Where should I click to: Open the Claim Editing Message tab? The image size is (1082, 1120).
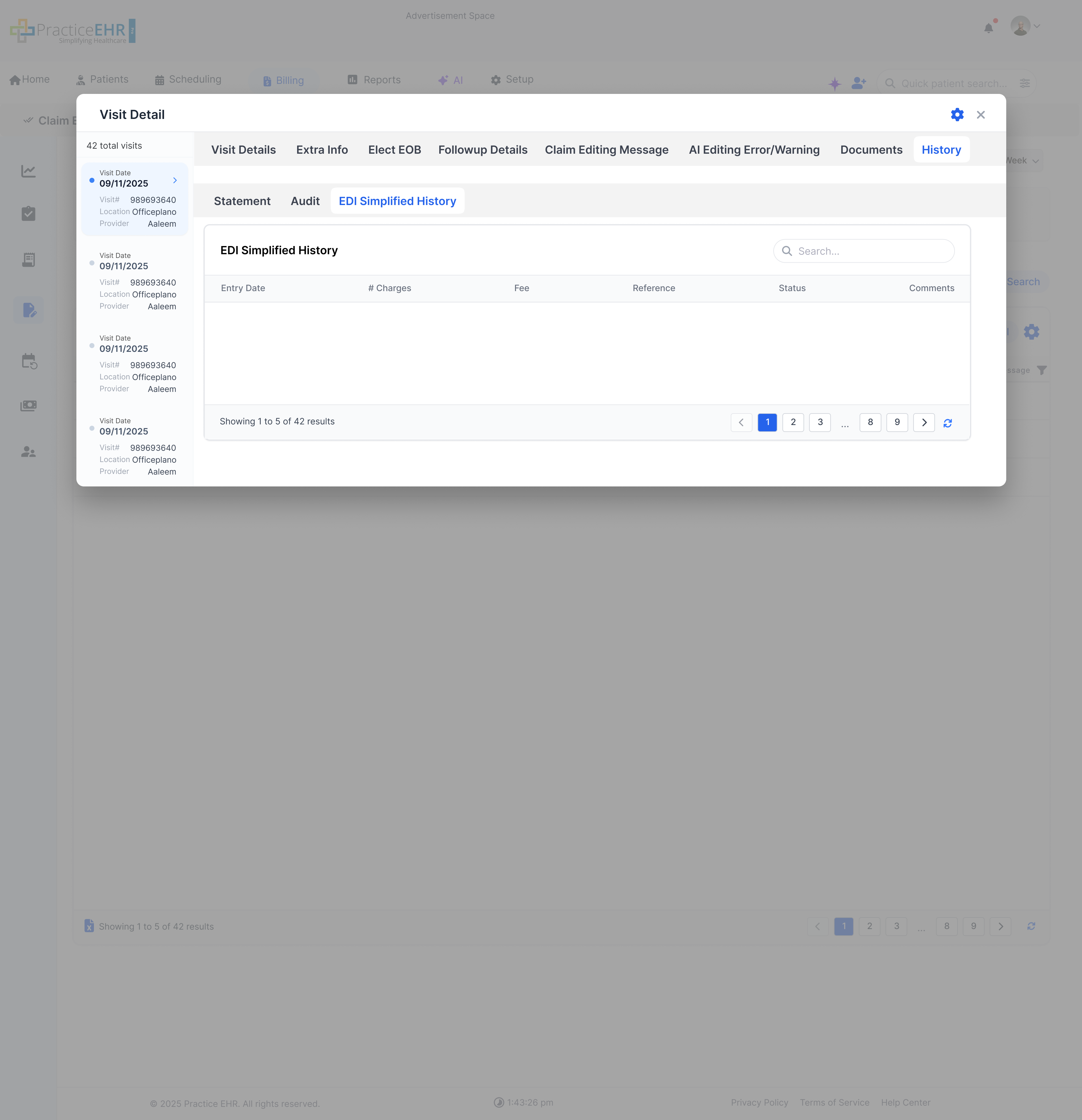click(606, 150)
